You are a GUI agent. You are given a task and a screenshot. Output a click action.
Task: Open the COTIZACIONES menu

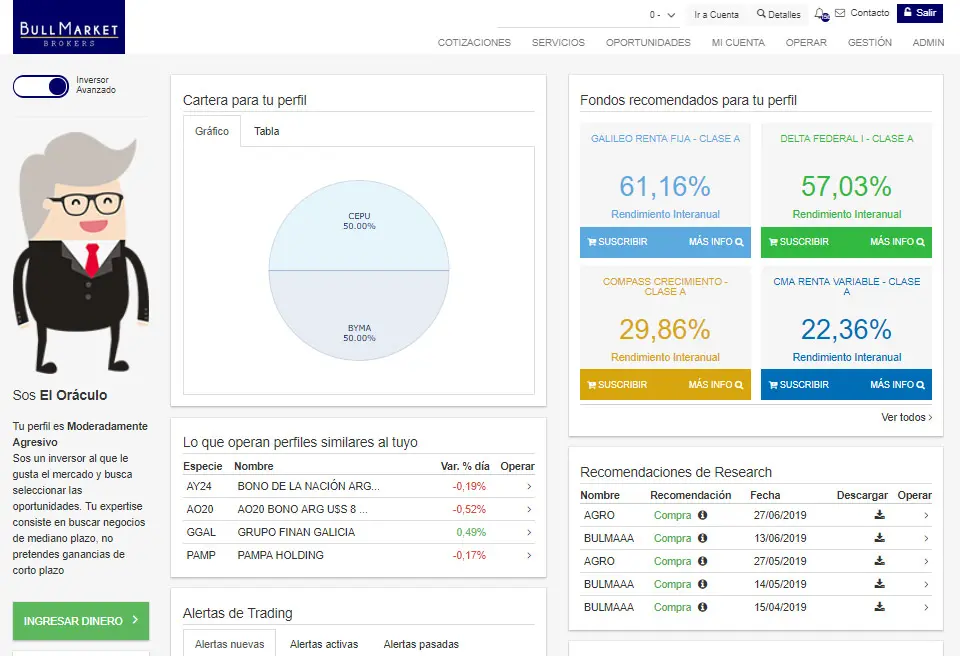tap(474, 42)
